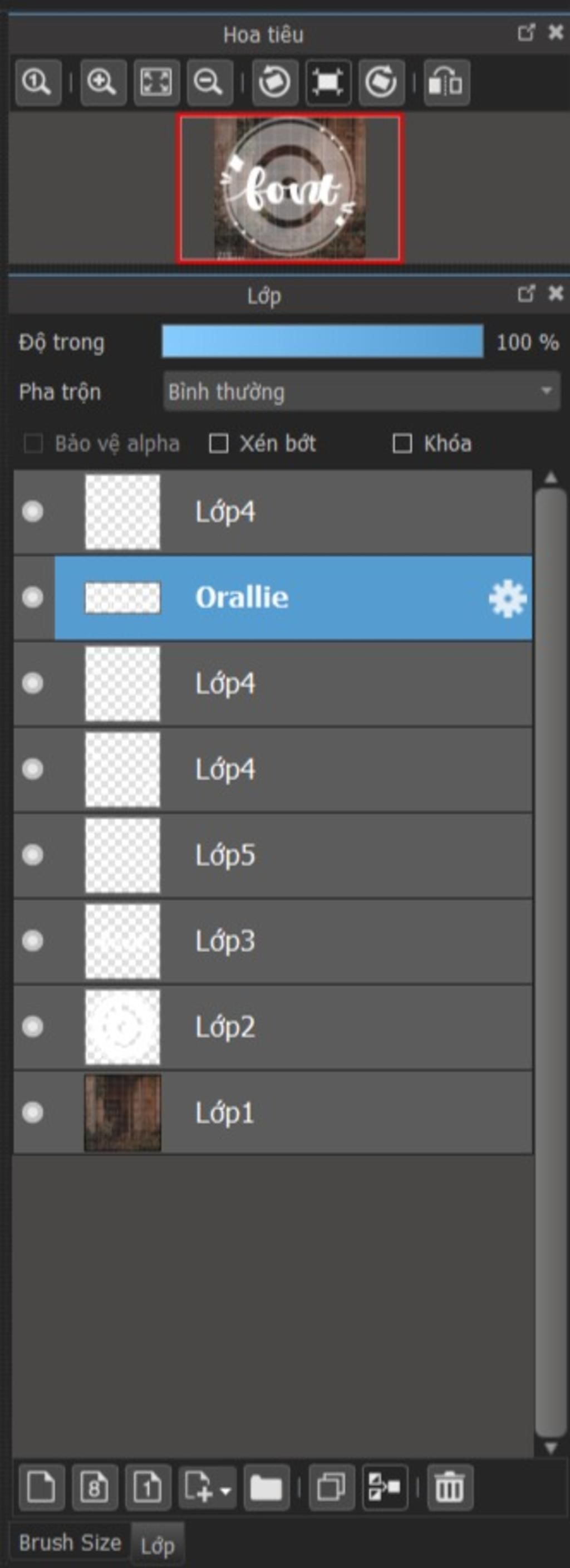This screenshot has width=570, height=1568.
Task: Click the zoom in magnifier icon
Action: pyautogui.click(x=103, y=82)
